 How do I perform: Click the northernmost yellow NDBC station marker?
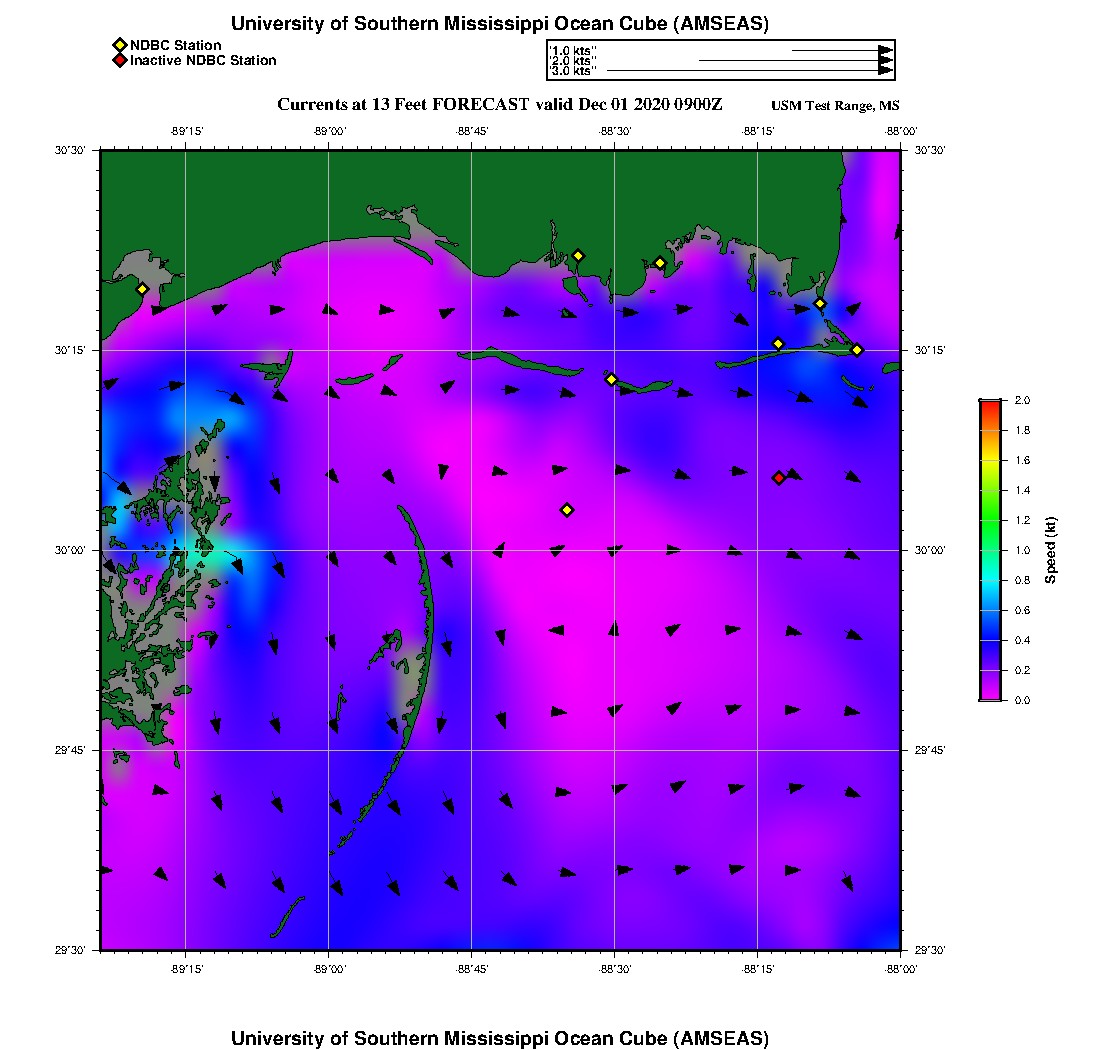click(x=578, y=255)
